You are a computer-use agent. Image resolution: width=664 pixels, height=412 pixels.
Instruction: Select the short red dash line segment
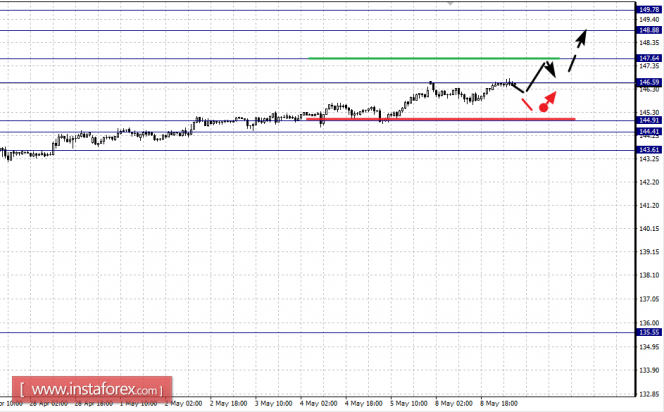[x=526, y=103]
